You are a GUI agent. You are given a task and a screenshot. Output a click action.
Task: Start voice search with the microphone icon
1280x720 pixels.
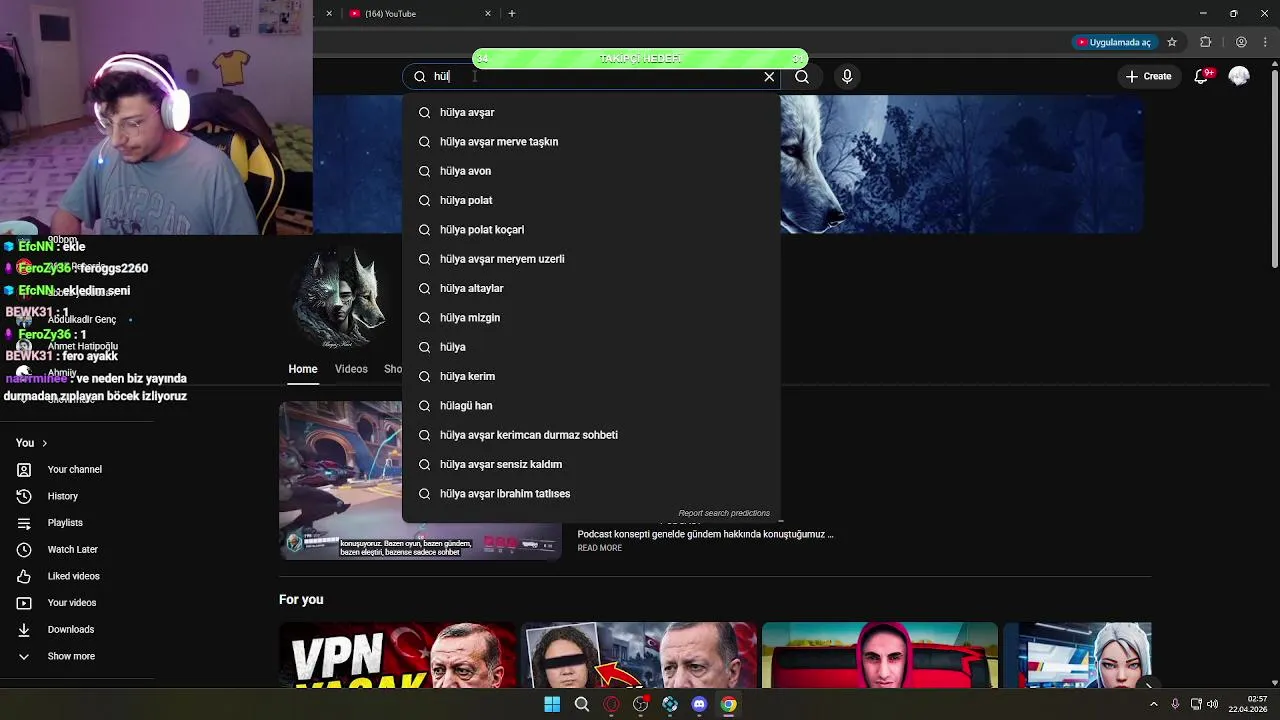(x=847, y=76)
